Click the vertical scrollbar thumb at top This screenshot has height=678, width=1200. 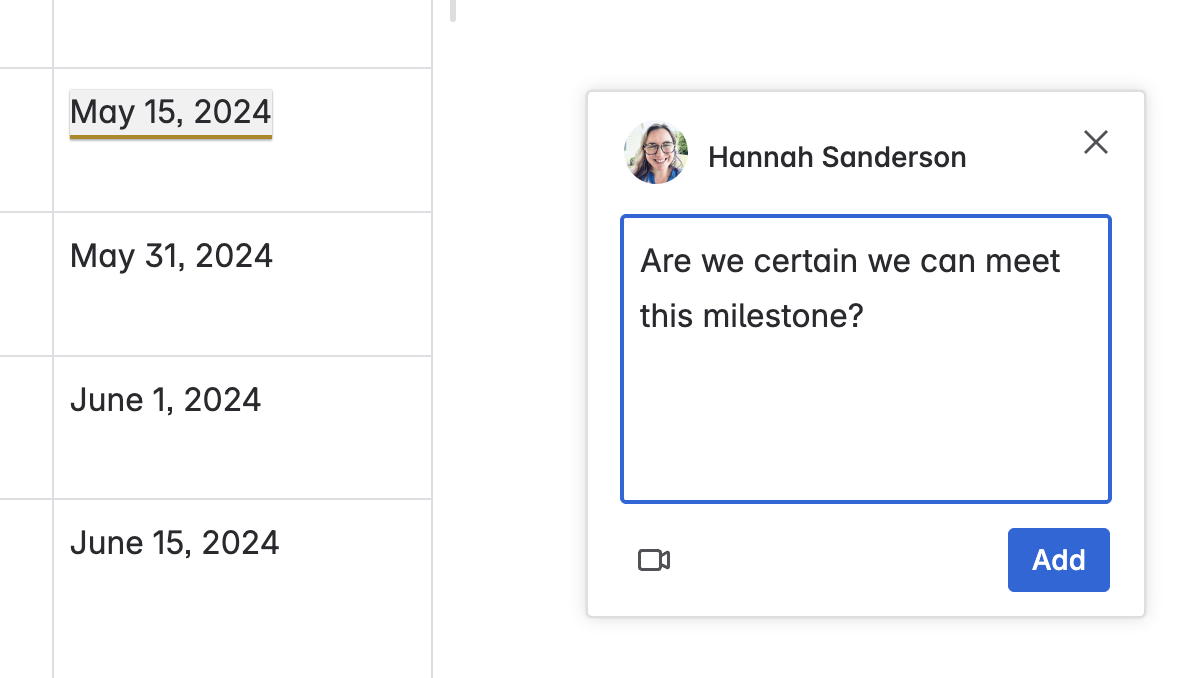453,10
